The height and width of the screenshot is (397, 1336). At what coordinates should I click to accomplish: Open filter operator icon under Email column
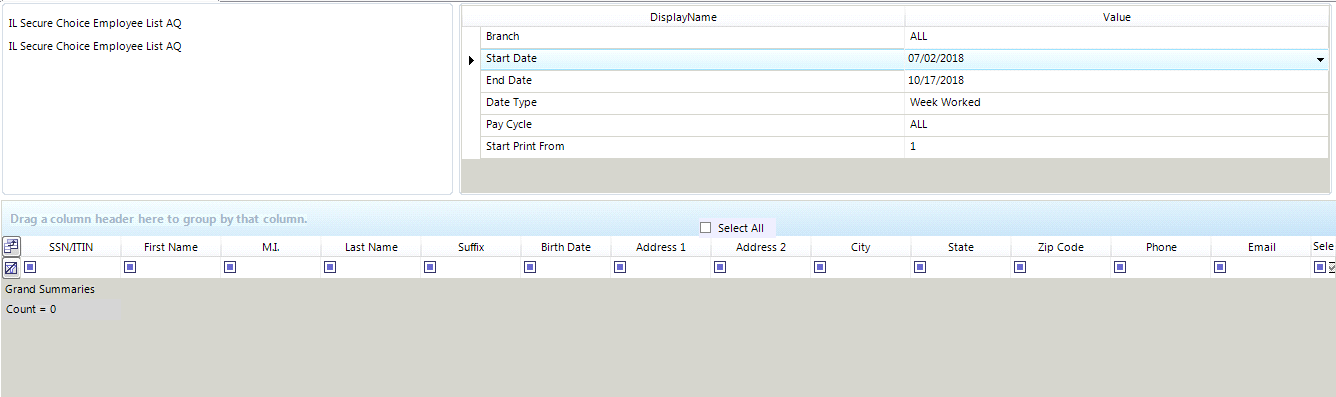click(x=1220, y=267)
